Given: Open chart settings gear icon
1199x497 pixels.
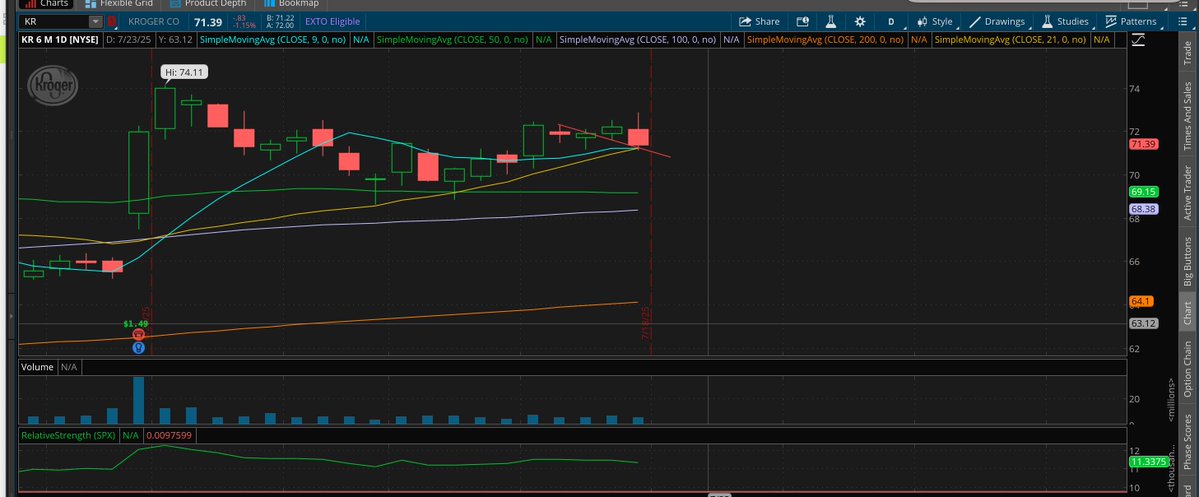Looking at the screenshot, I should 859,21.
